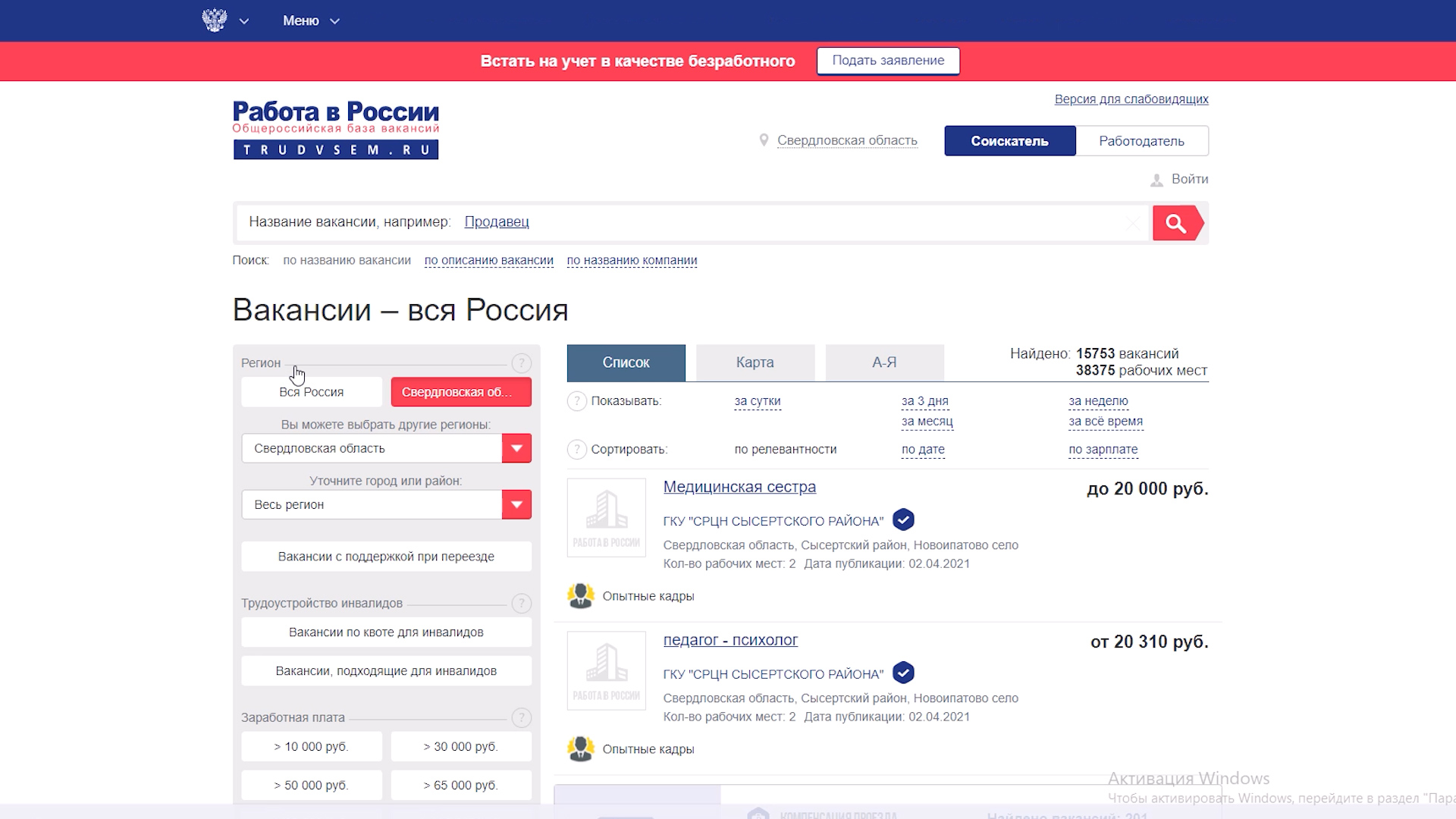Show vacancies за месяц
This screenshot has width=1456, height=819.
point(927,422)
